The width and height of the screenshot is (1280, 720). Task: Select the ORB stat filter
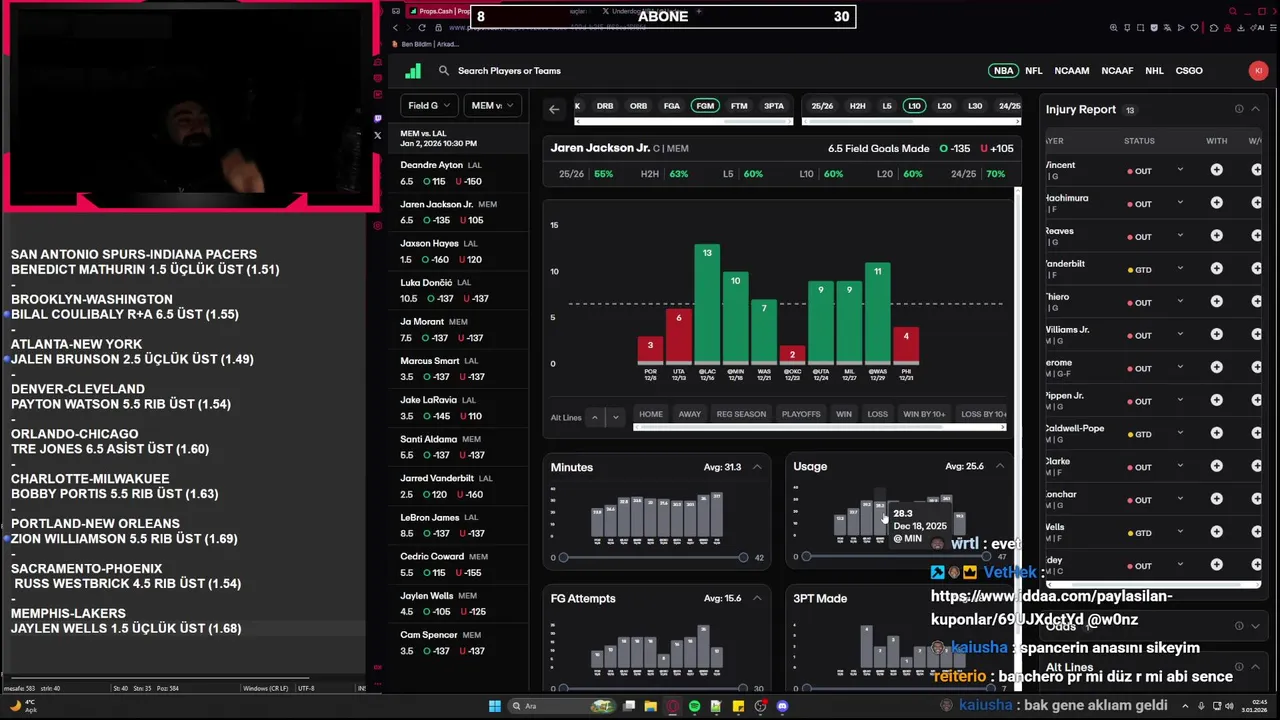pyautogui.click(x=638, y=106)
